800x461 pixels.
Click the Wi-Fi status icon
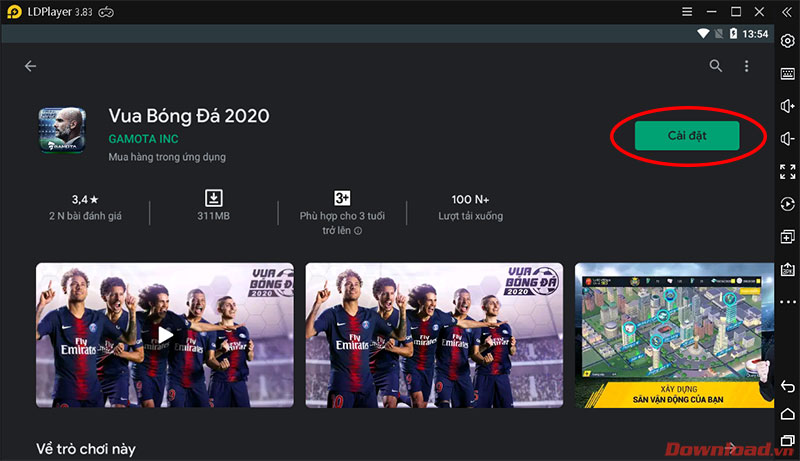pyautogui.click(x=703, y=34)
